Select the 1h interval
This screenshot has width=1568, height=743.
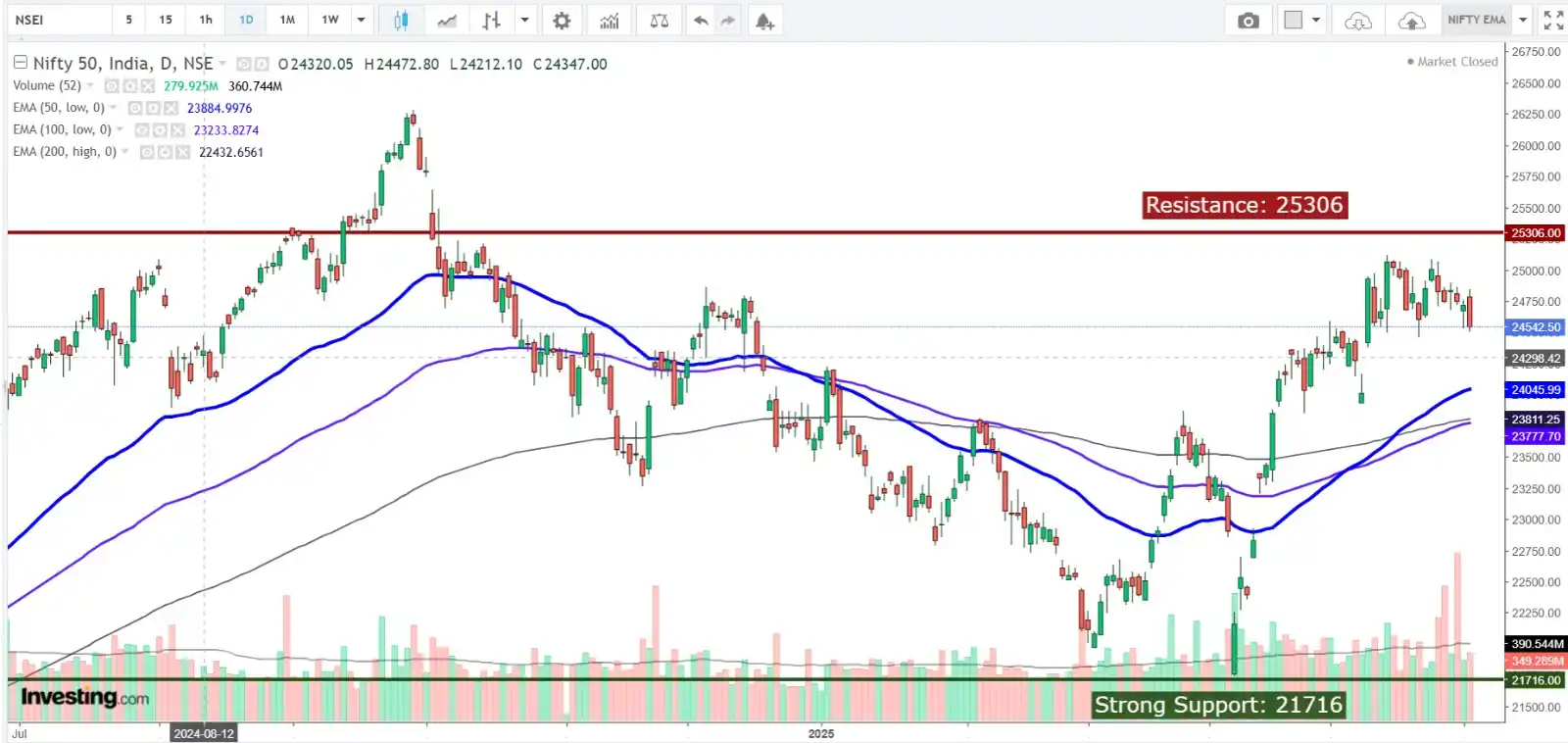206,20
